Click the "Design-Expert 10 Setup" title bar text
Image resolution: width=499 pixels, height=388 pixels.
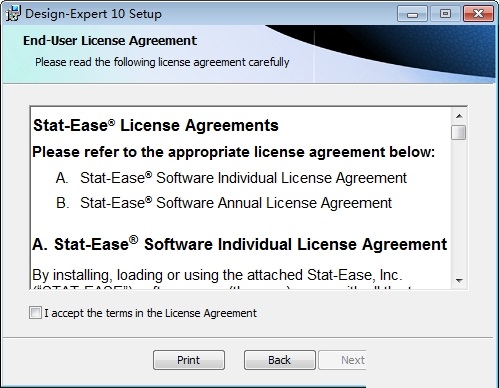(x=93, y=14)
